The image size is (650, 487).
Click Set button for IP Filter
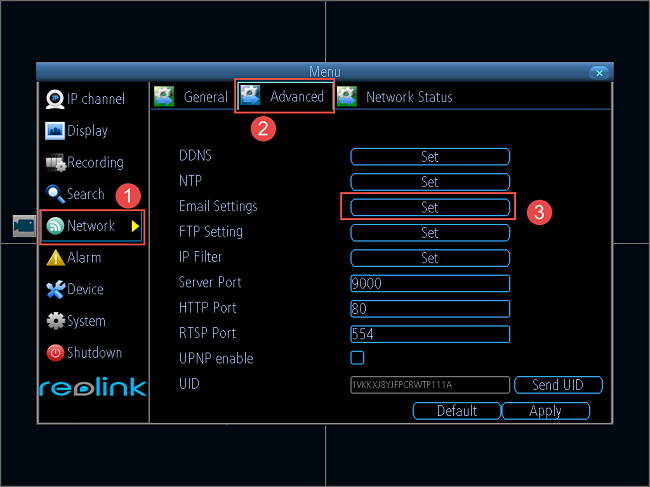[430, 258]
